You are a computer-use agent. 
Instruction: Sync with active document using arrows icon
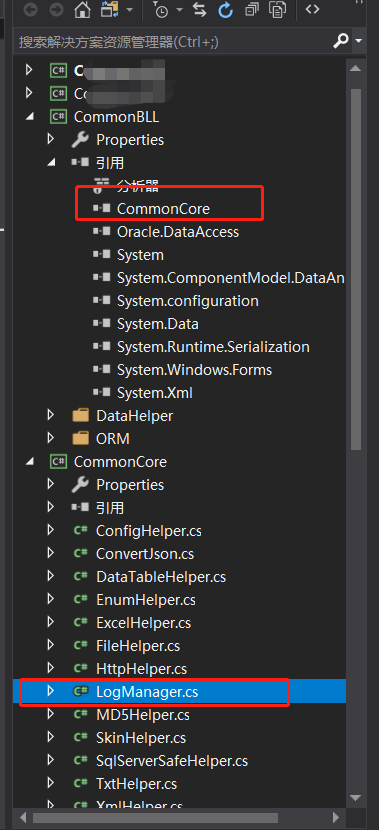pos(200,10)
